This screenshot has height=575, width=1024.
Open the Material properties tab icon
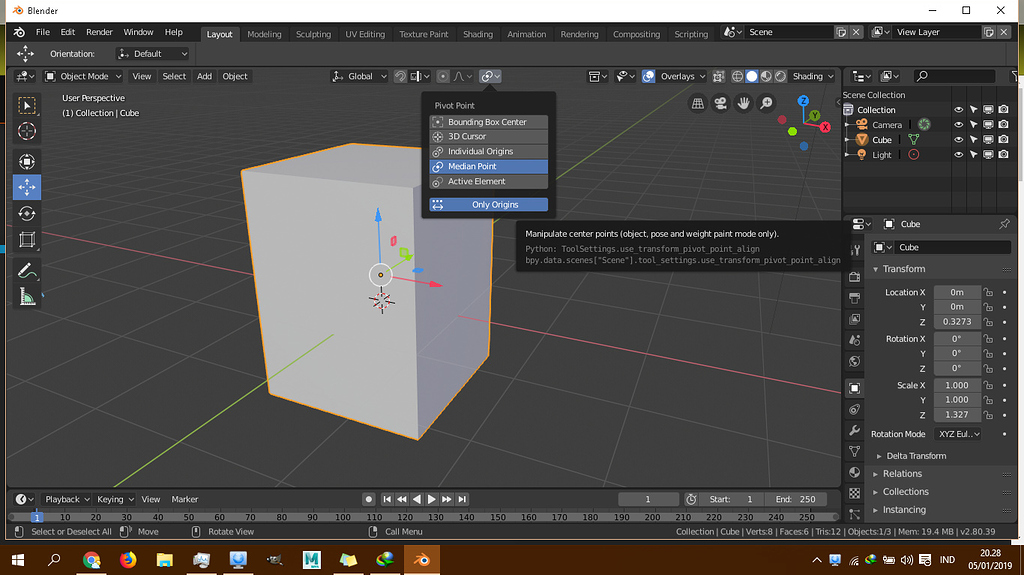click(854, 472)
